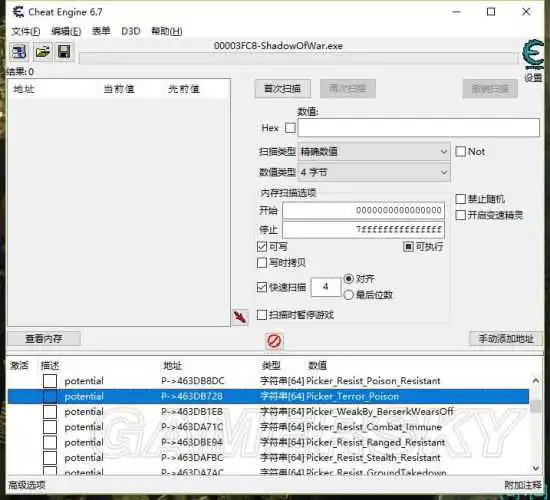This screenshot has height=500, width=550.
Task: Click the save floppy disk icon
Action: (64, 52)
